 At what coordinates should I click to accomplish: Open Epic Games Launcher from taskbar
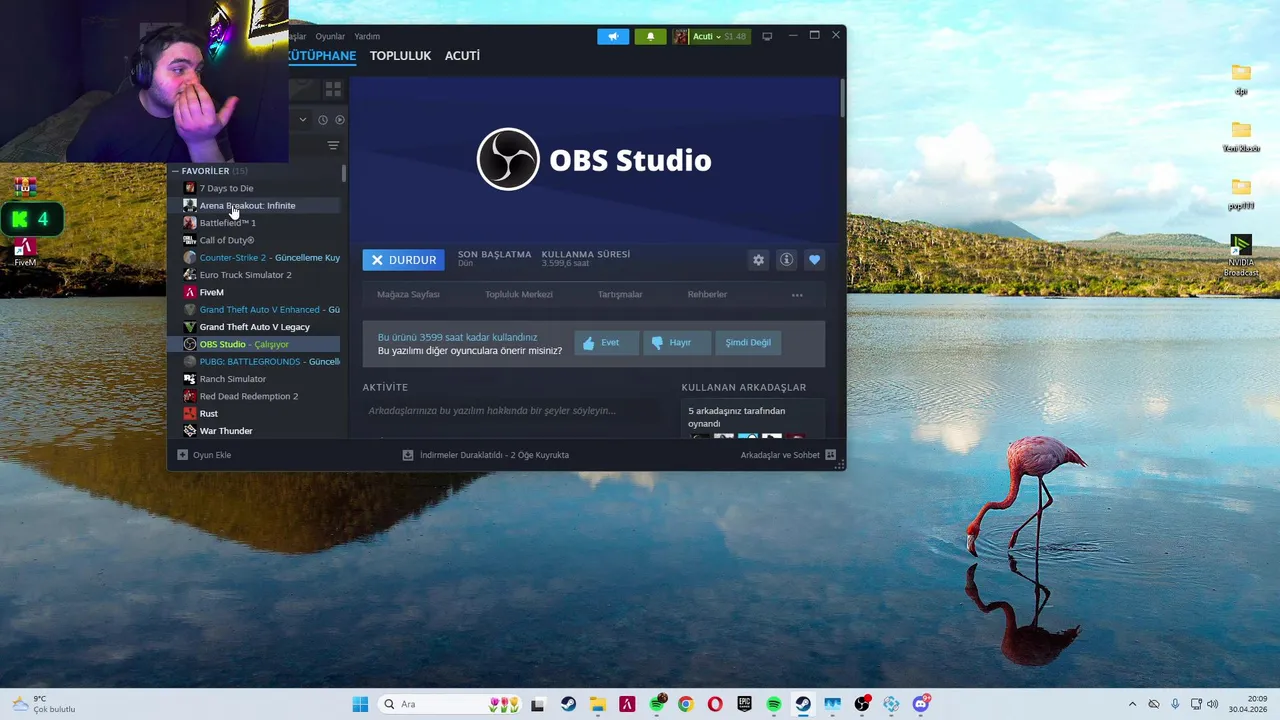[x=744, y=704]
